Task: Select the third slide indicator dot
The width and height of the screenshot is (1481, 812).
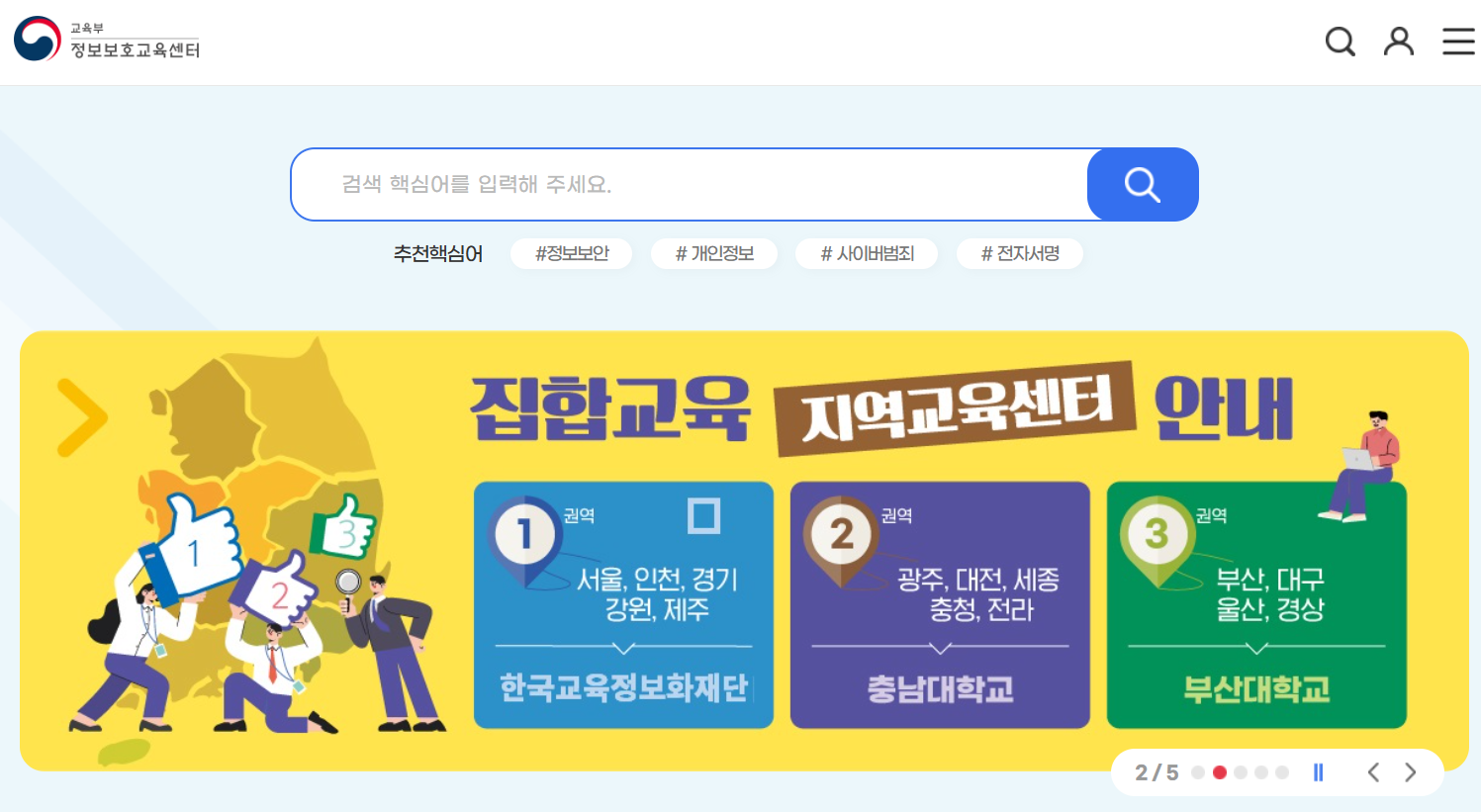Action: (x=1241, y=772)
